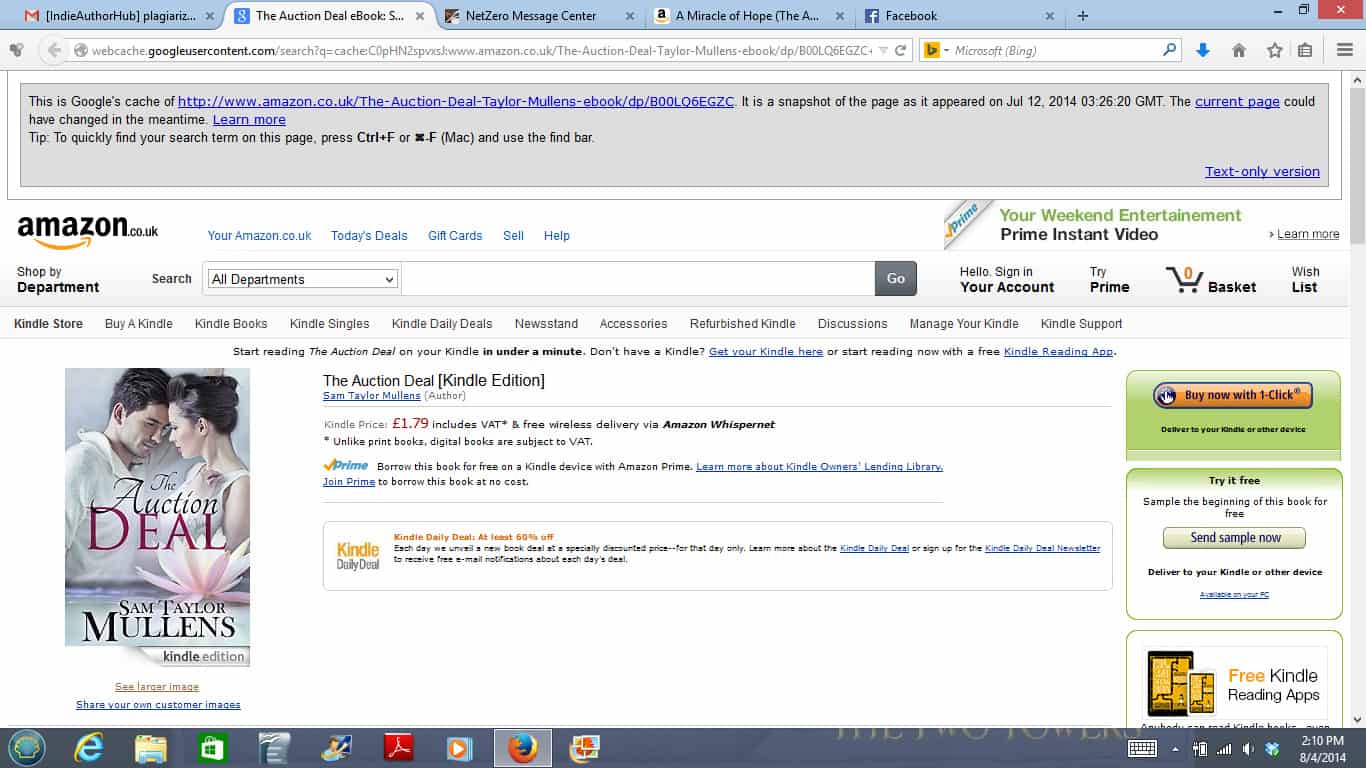Open the Wish List link

pos(1305,279)
